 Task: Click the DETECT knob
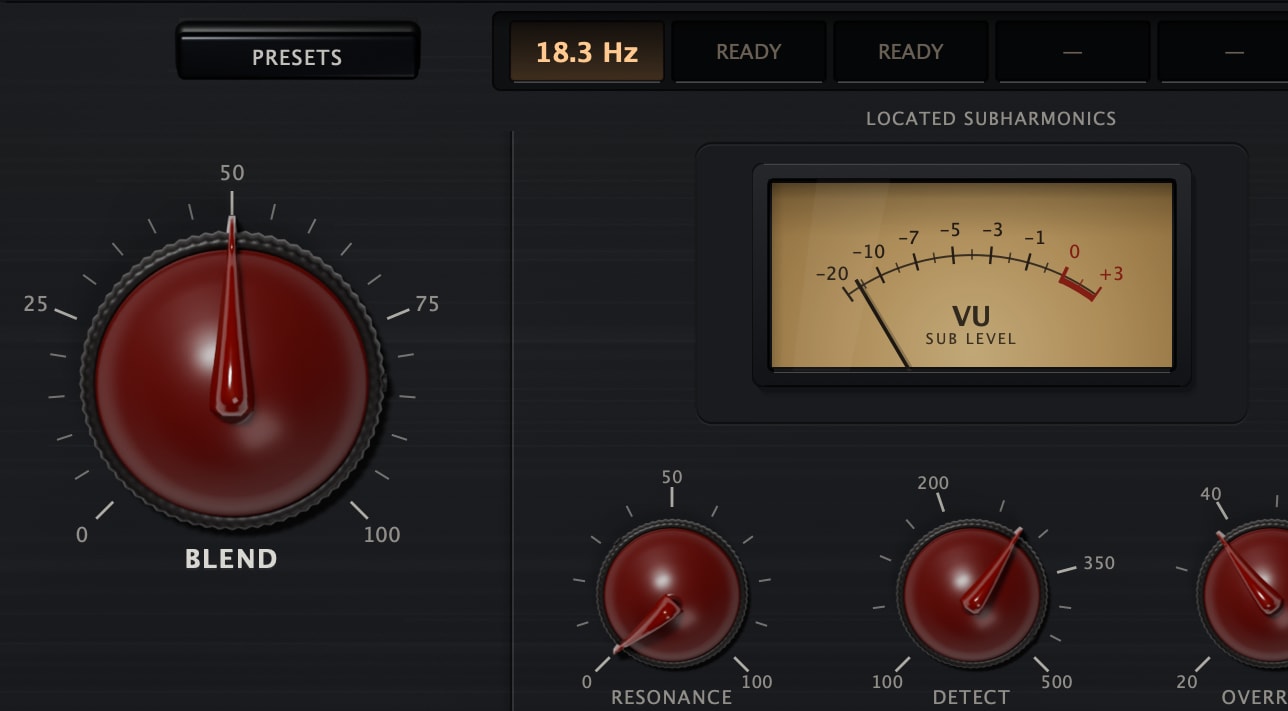[971, 597]
